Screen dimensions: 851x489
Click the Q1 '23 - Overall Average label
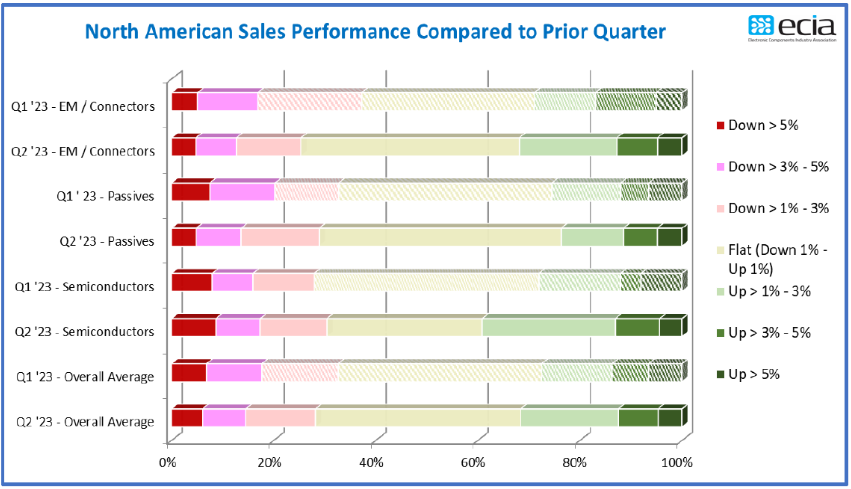pos(85,377)
